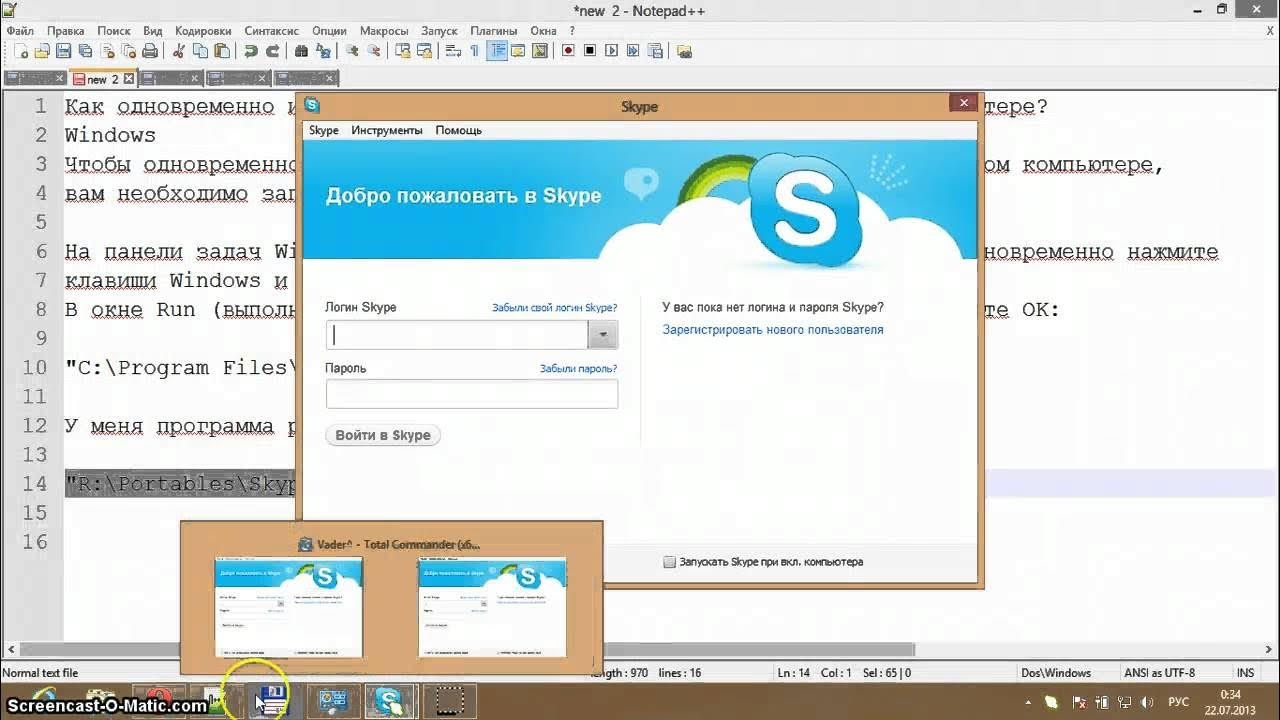This screenshot has width=1280, height=720.
Task: Redo the edit via the toolbar
Action: pos(272,50)
